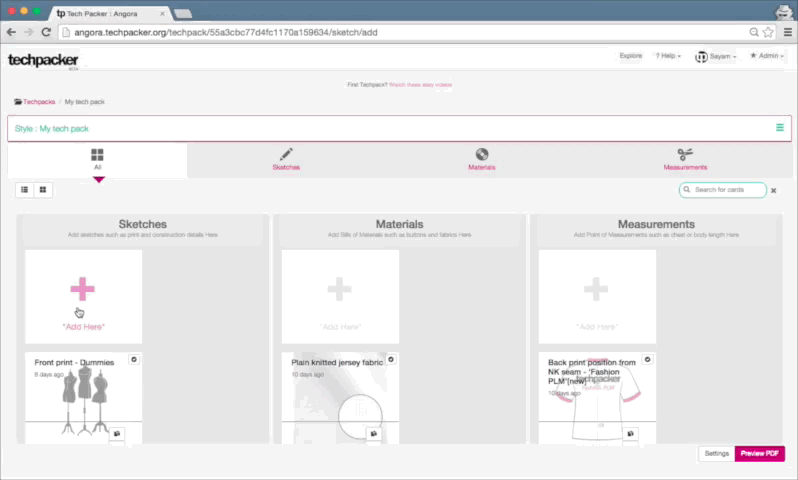Screen dimensions: 798x480
Task: Open the Back print position card
Action: (597, 398)
